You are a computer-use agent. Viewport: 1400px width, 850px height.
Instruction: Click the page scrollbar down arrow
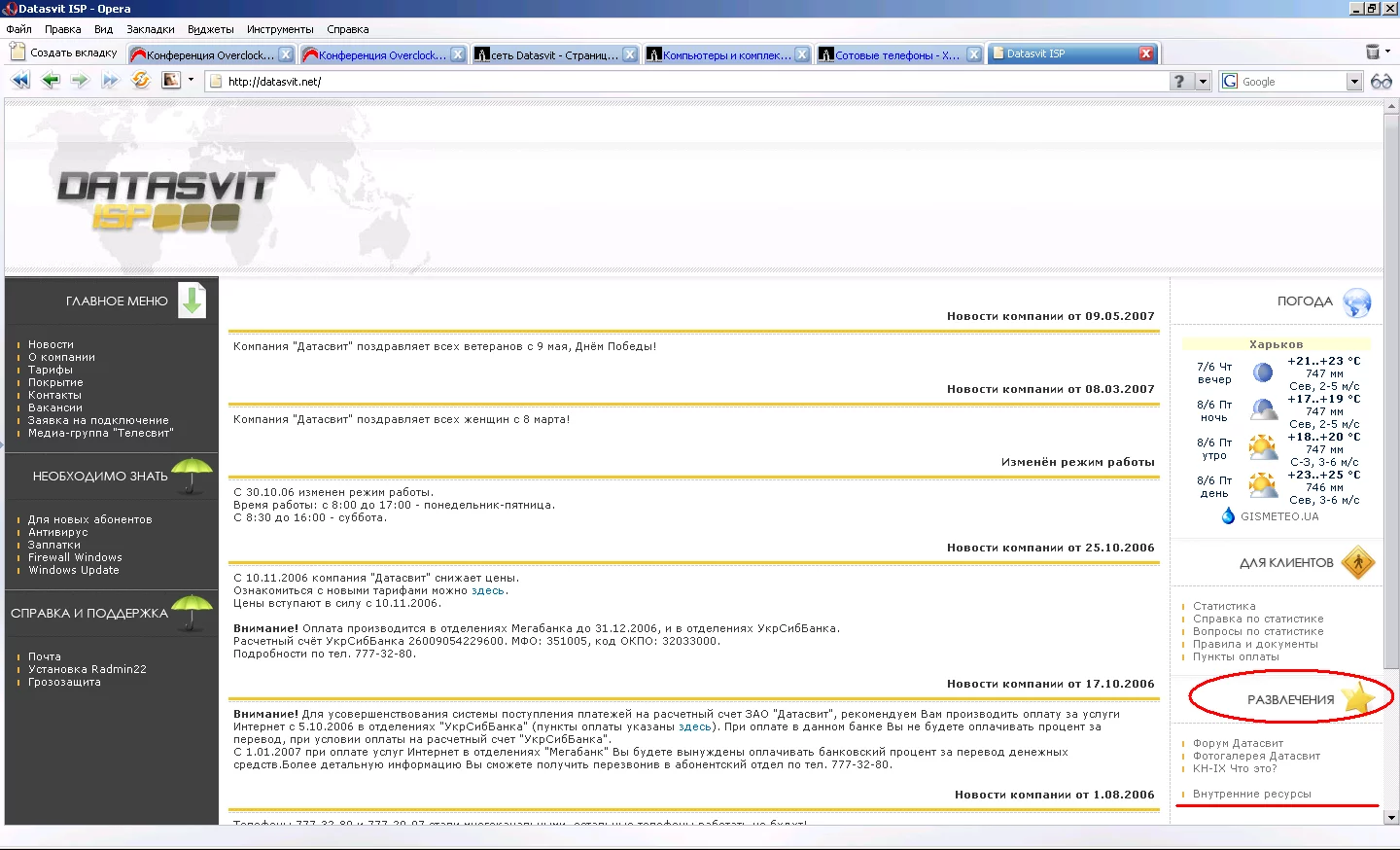point(1391,818)
